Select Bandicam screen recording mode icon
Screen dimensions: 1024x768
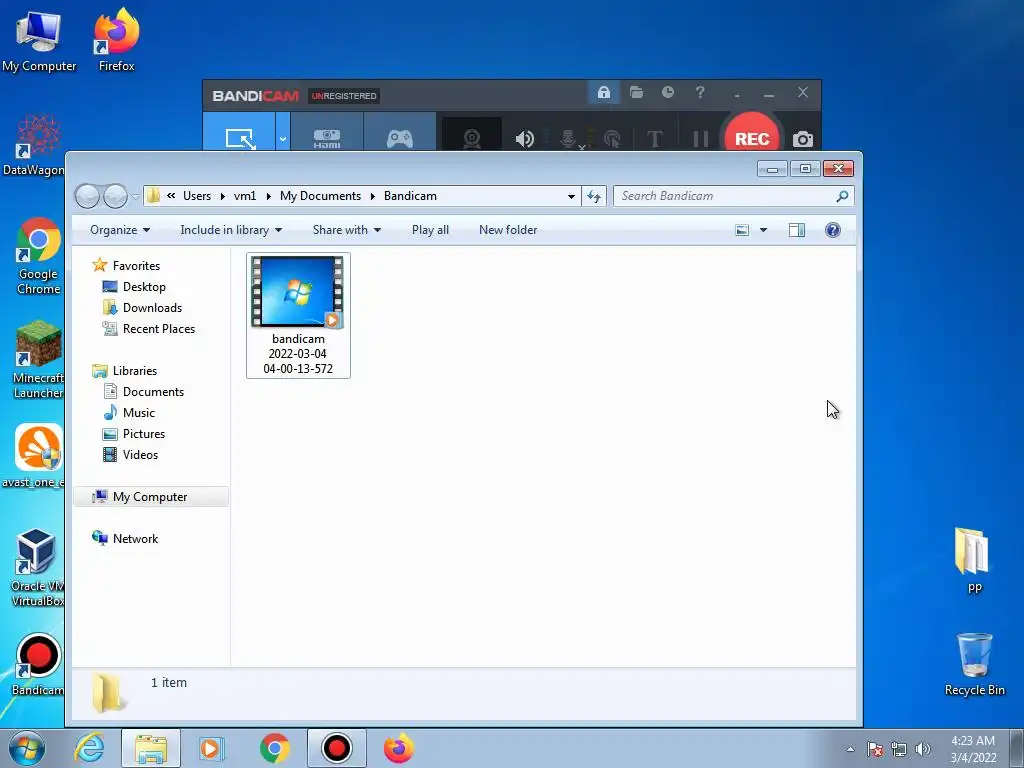coord(239,138)
